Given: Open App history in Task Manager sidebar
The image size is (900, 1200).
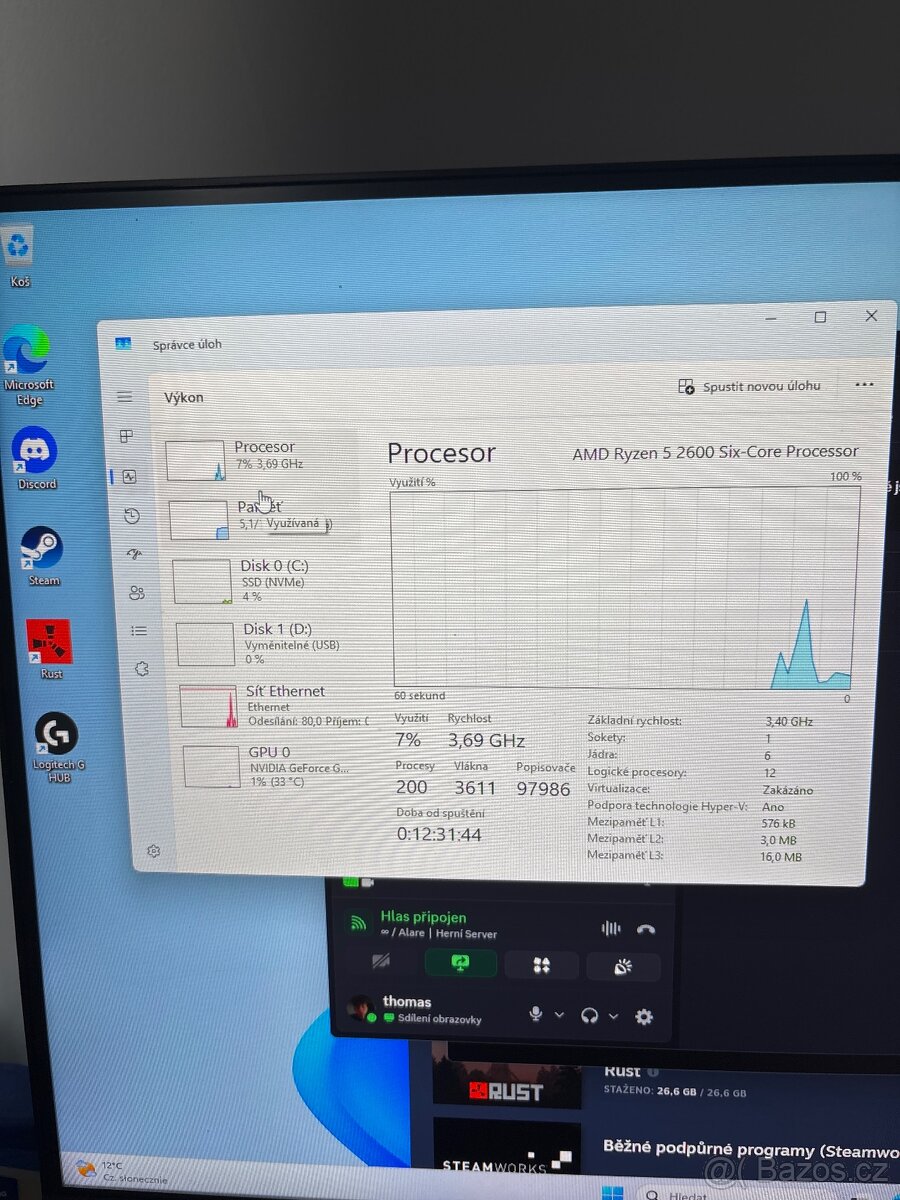Looking at the screenshot, I should tap(132, 516).
